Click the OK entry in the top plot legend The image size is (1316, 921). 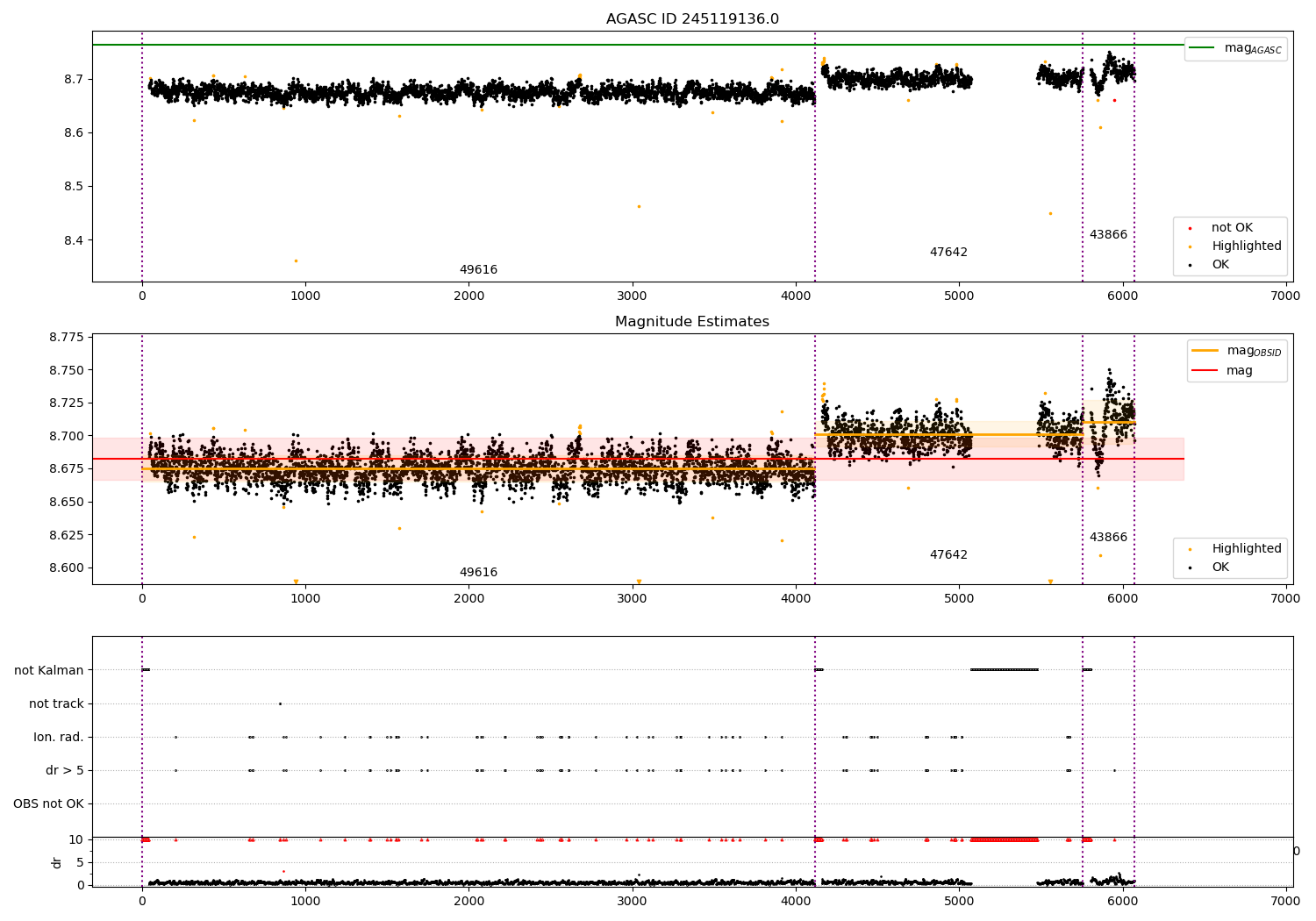click(x=1220, y=265)
